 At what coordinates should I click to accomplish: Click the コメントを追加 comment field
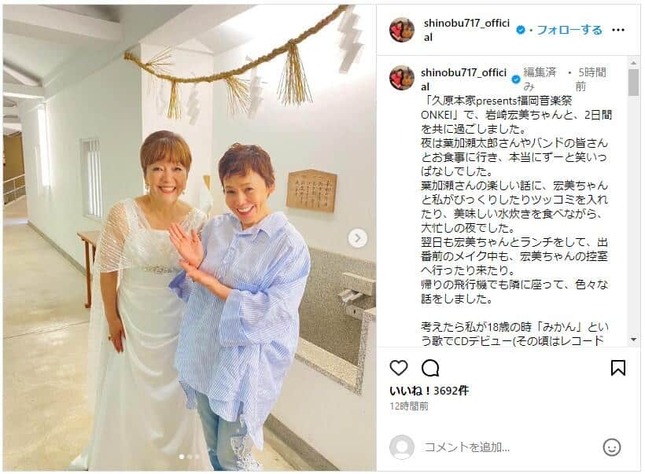[x=467, y=447]
